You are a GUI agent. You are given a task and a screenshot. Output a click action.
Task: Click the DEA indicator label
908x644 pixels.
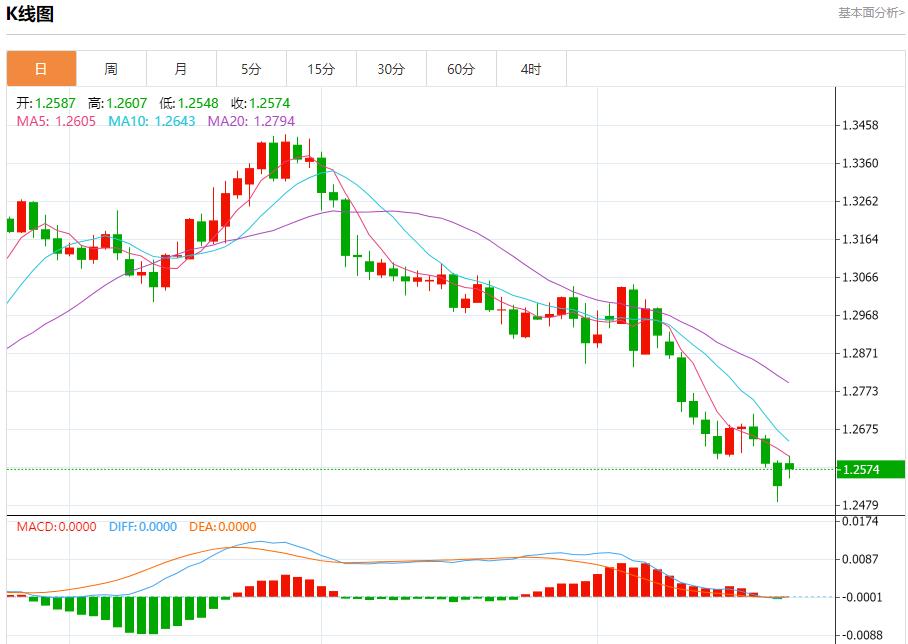click(220, 526)
